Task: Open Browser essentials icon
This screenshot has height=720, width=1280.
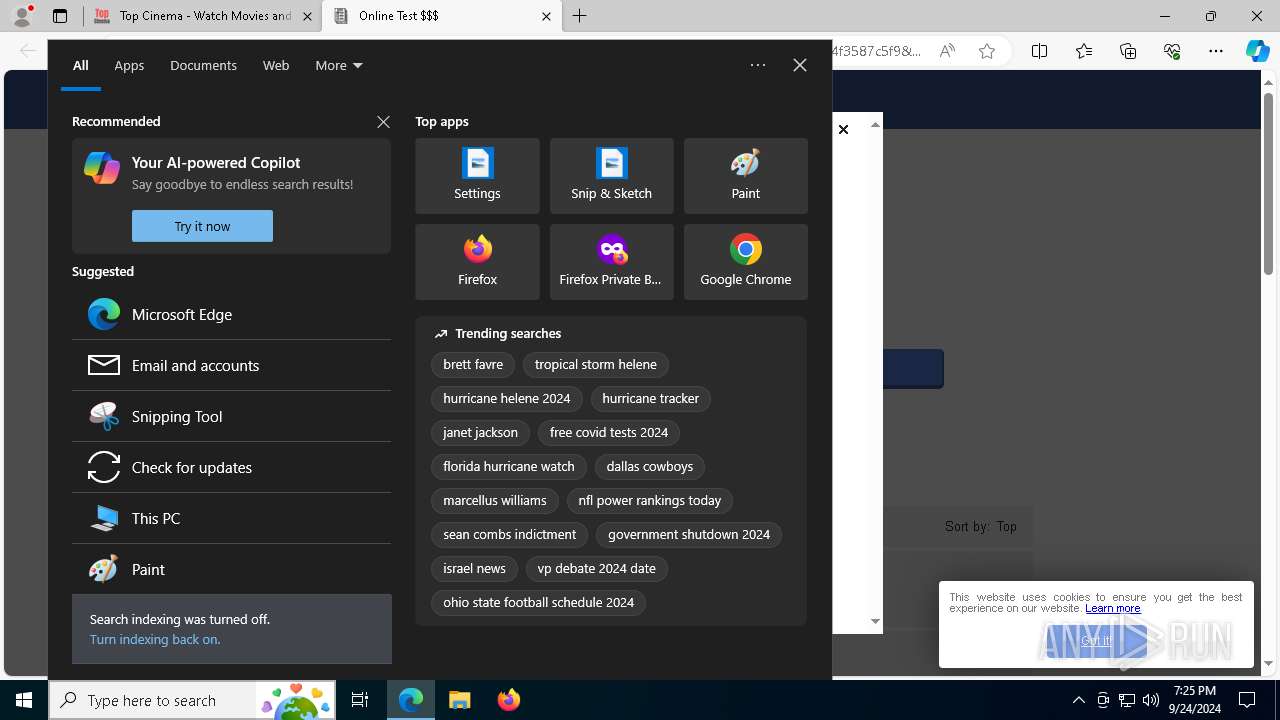Action: tap(1172, 51)
